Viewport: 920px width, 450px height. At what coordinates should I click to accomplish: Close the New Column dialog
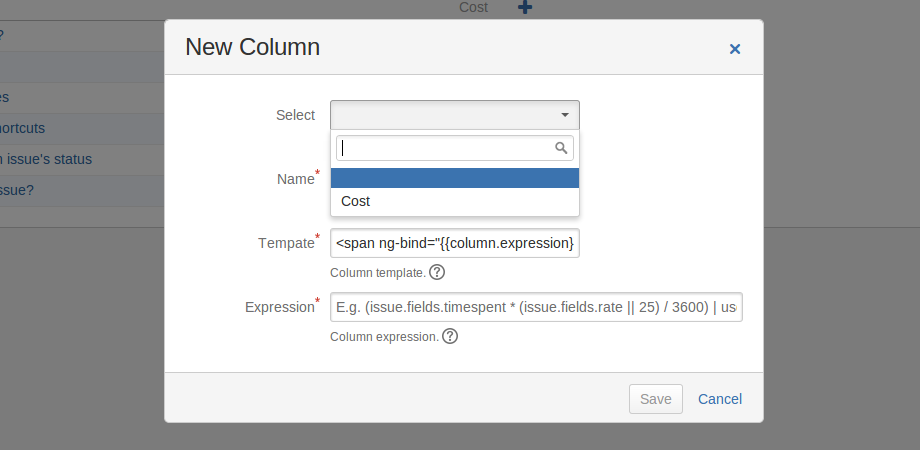point(735,48)
